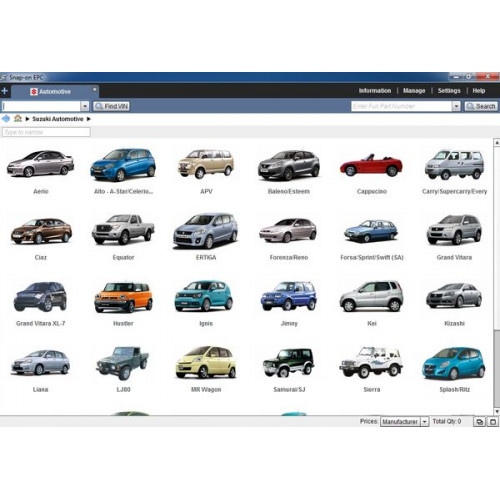Open the Help menu
This screenshot has height=500, width=500.
[478, 91]
